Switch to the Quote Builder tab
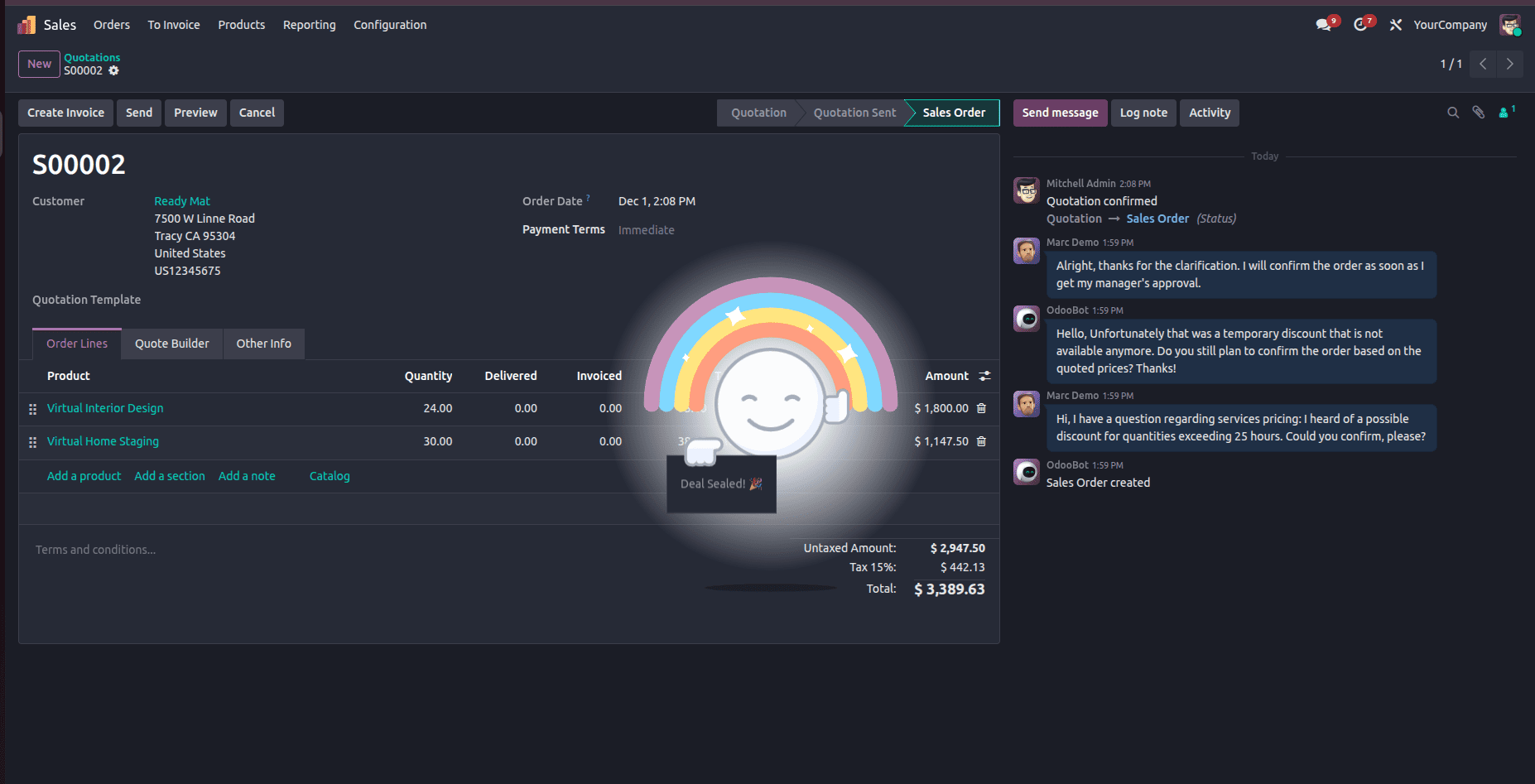 point(171,343)
